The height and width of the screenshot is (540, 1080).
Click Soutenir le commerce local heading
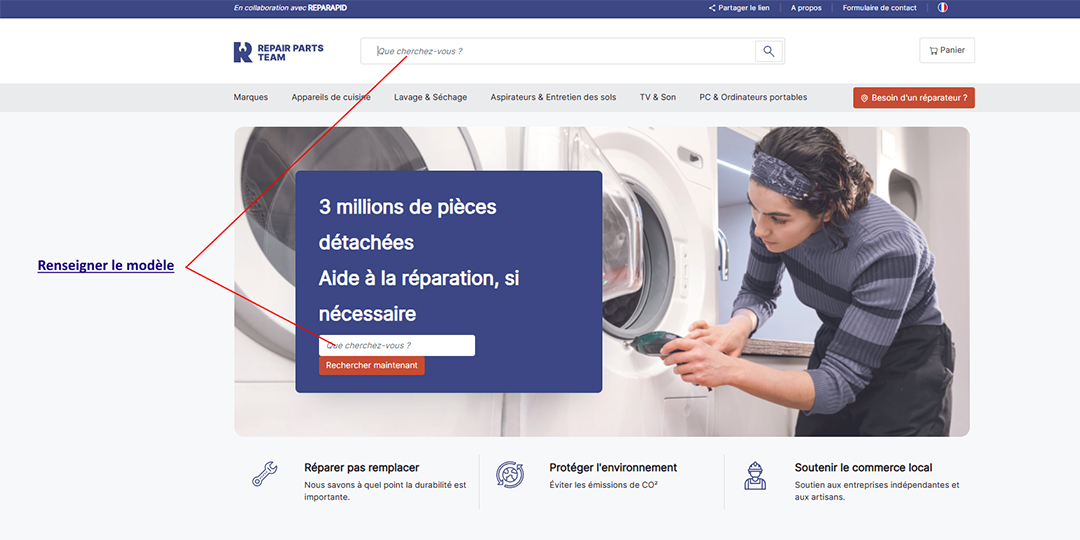click(864, 468)
